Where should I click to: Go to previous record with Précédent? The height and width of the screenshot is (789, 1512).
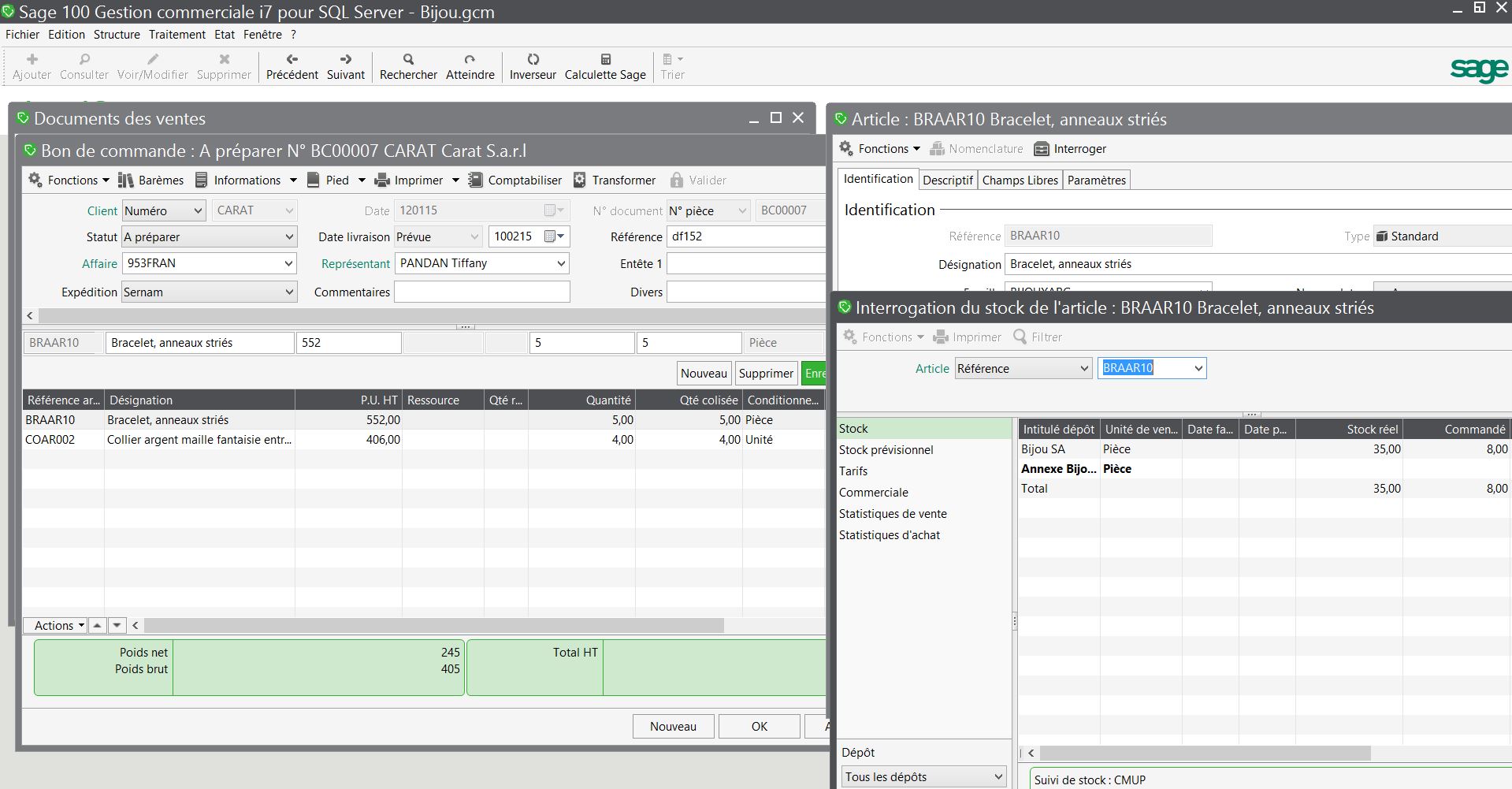pyautogui.click(x=292, y=66)
